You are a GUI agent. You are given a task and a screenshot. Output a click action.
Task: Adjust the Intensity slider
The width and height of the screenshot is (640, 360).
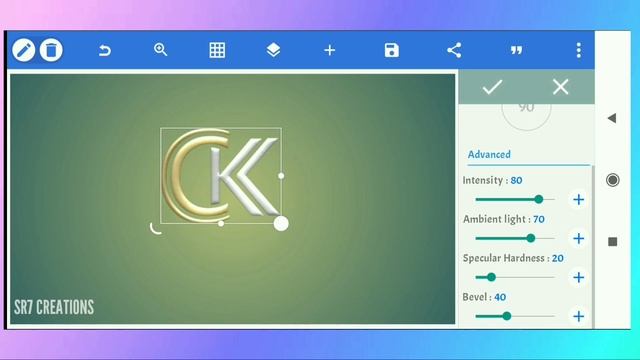pos(515,199)
